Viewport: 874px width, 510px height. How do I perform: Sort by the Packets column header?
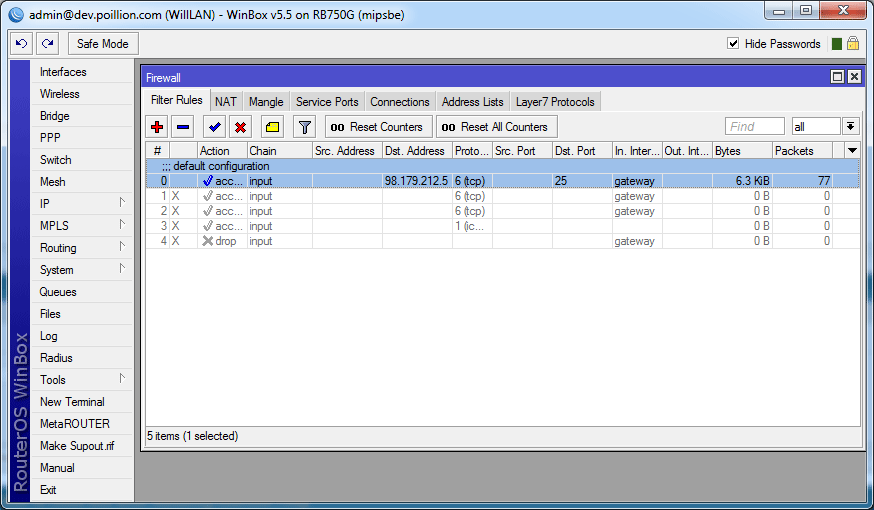(x=802, y=150)
